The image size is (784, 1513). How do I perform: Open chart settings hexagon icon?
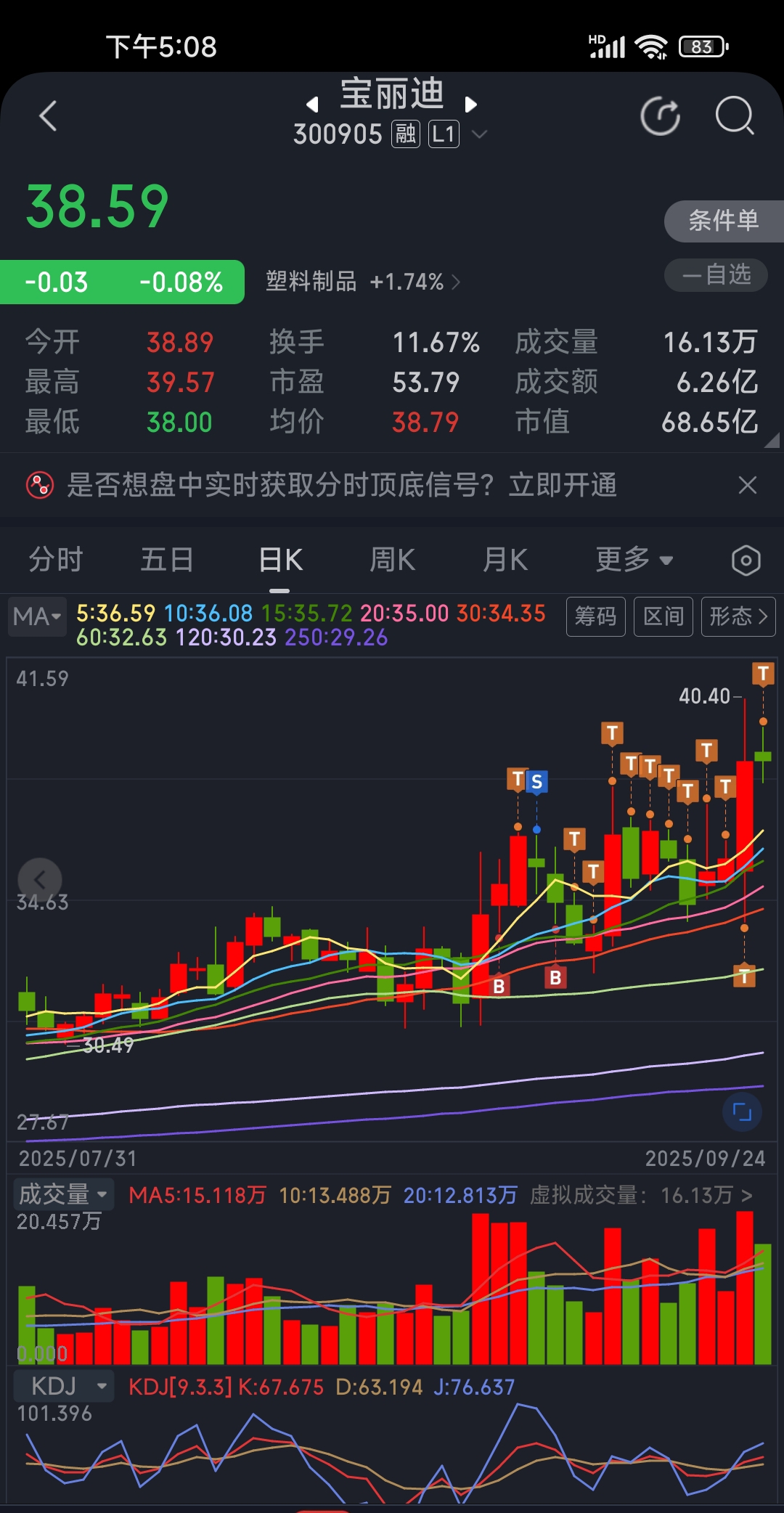pos(746,560)
